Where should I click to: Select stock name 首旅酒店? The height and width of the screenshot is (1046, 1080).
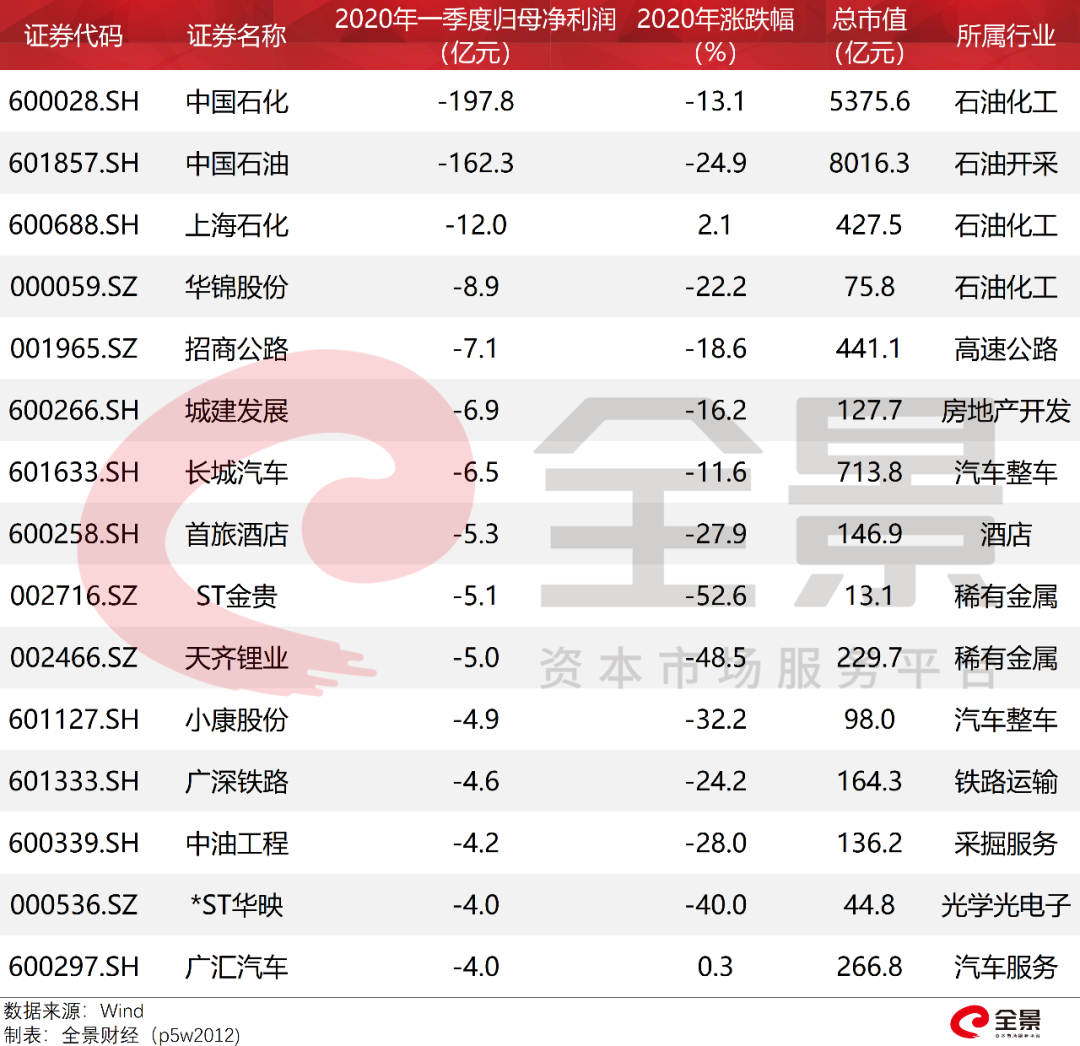coord(236,534)
